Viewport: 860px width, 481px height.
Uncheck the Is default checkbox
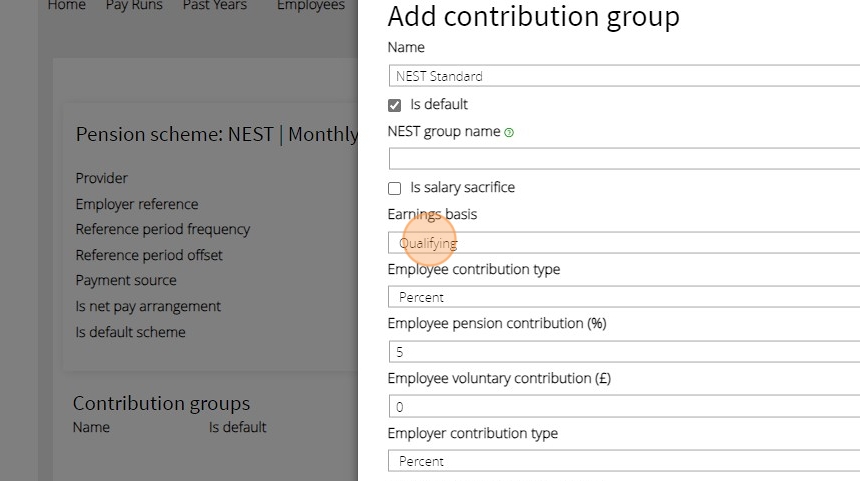[x=395, y=105]
